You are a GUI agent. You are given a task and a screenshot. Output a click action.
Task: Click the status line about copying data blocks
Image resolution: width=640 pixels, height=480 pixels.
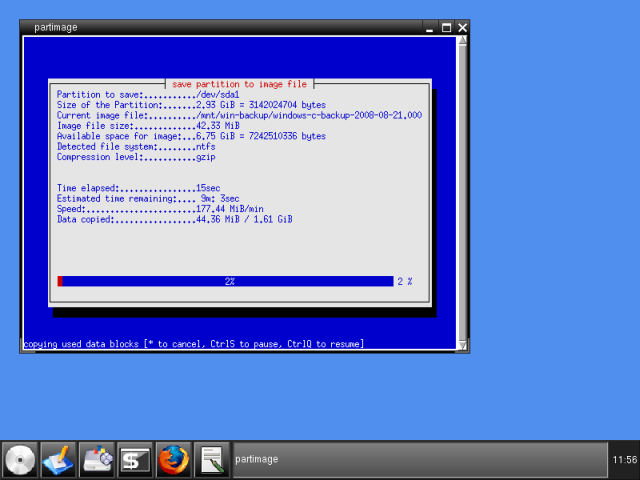[193, 344]
